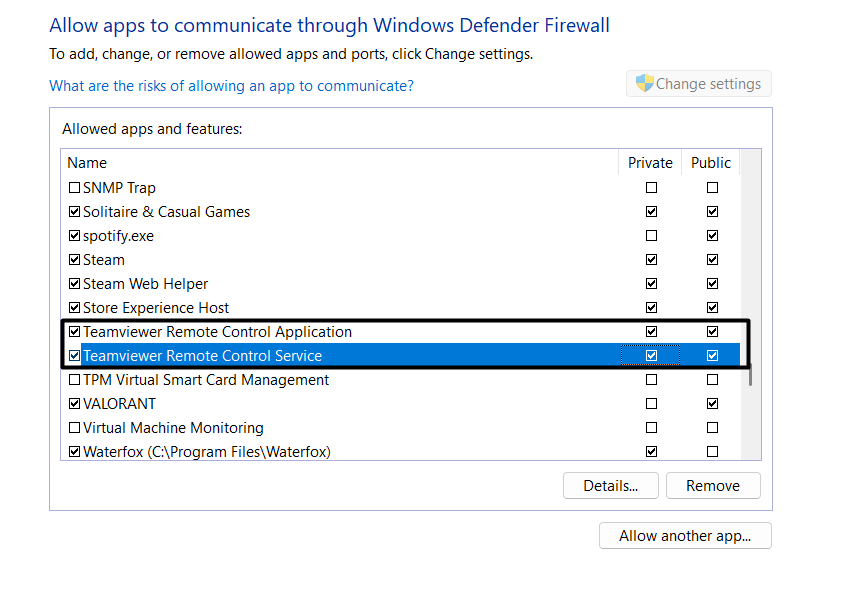Toggle Teamviewer Remote Control Application Public checkbox

(712, 332)
